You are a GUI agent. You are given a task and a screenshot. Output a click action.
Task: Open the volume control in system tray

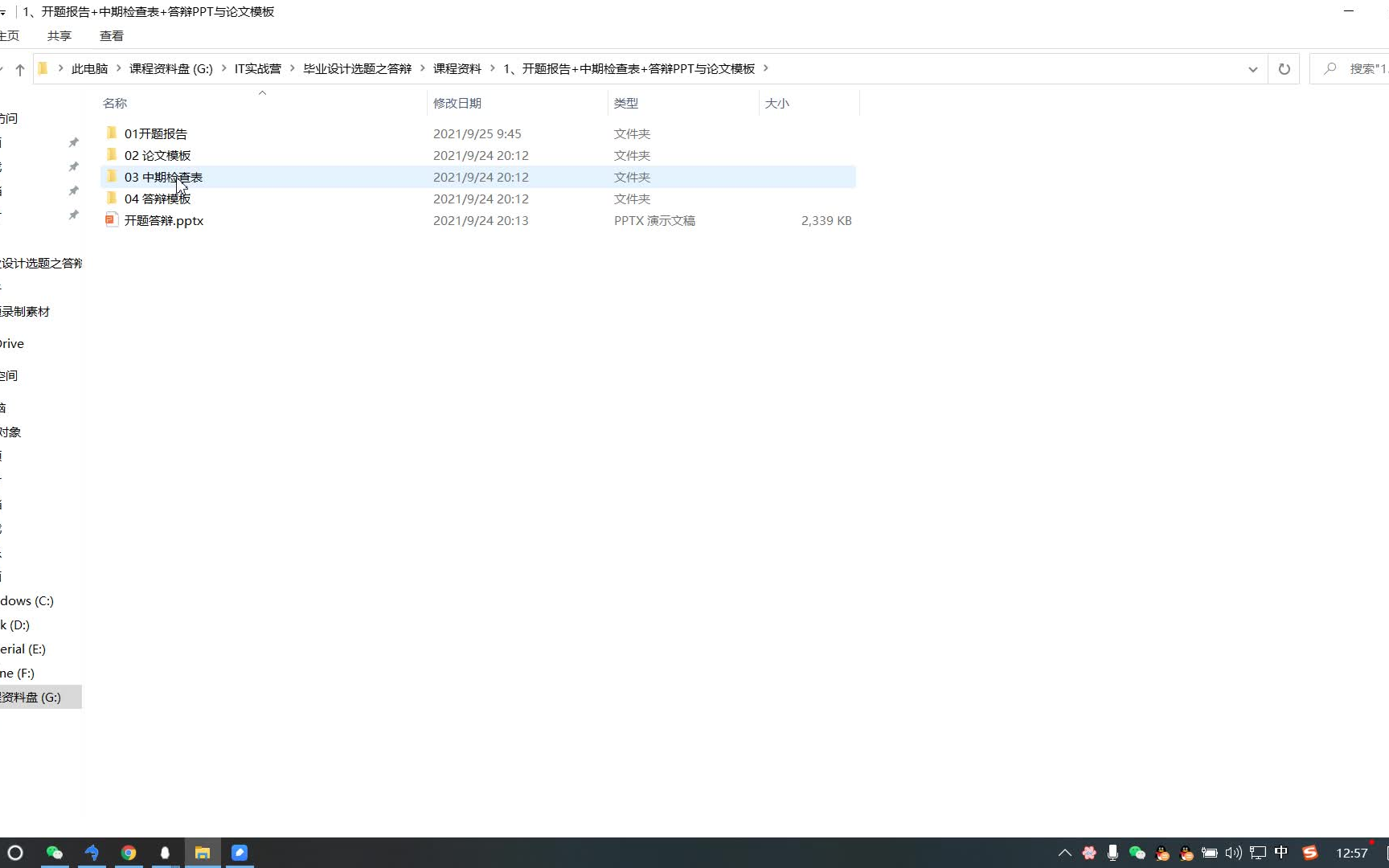click(1234, 853)
